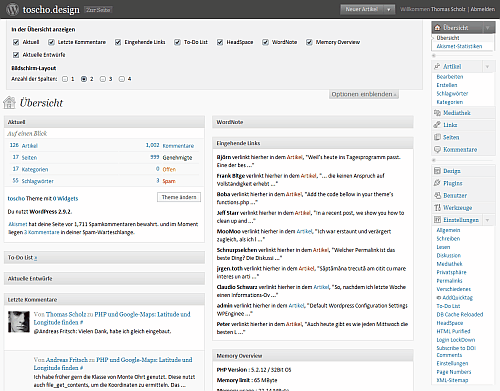Click the Links chain icon
Image resolution: width=500 pixels, height=391 pixels.
coord(437,125)
